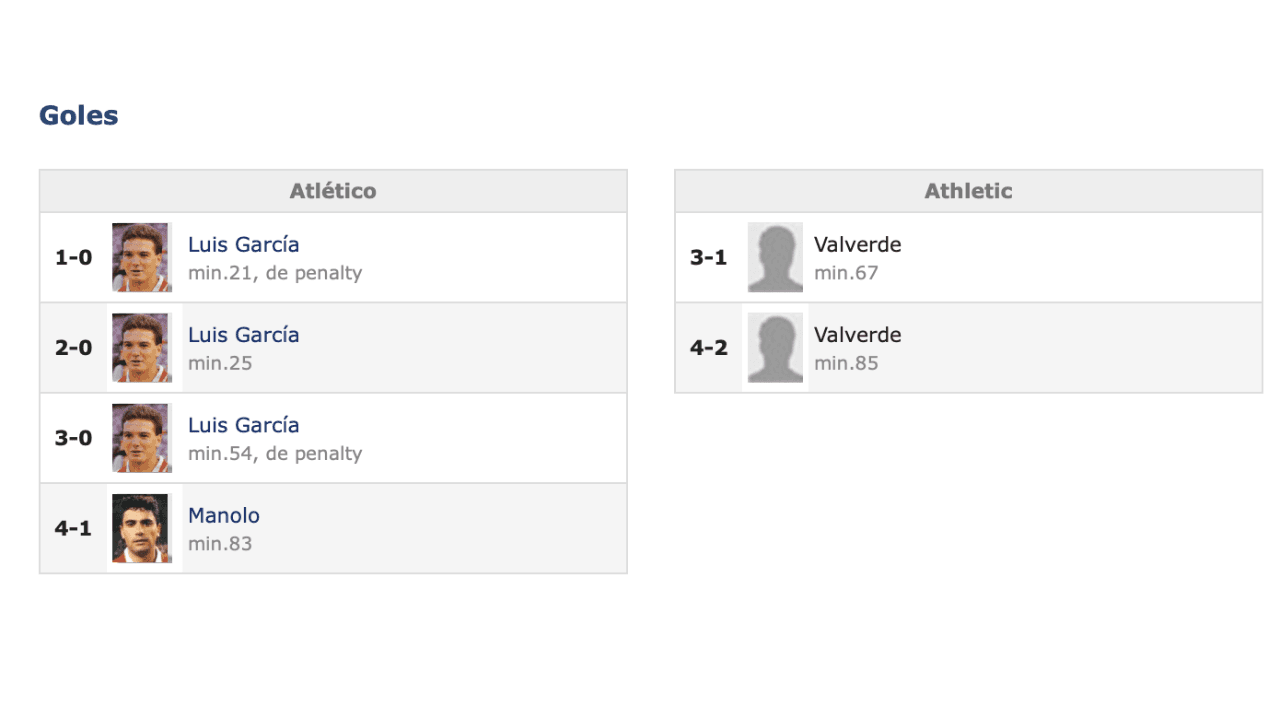Click the 4-1 score label
This screenshot has width=1280, height=720.
[73, 528]
